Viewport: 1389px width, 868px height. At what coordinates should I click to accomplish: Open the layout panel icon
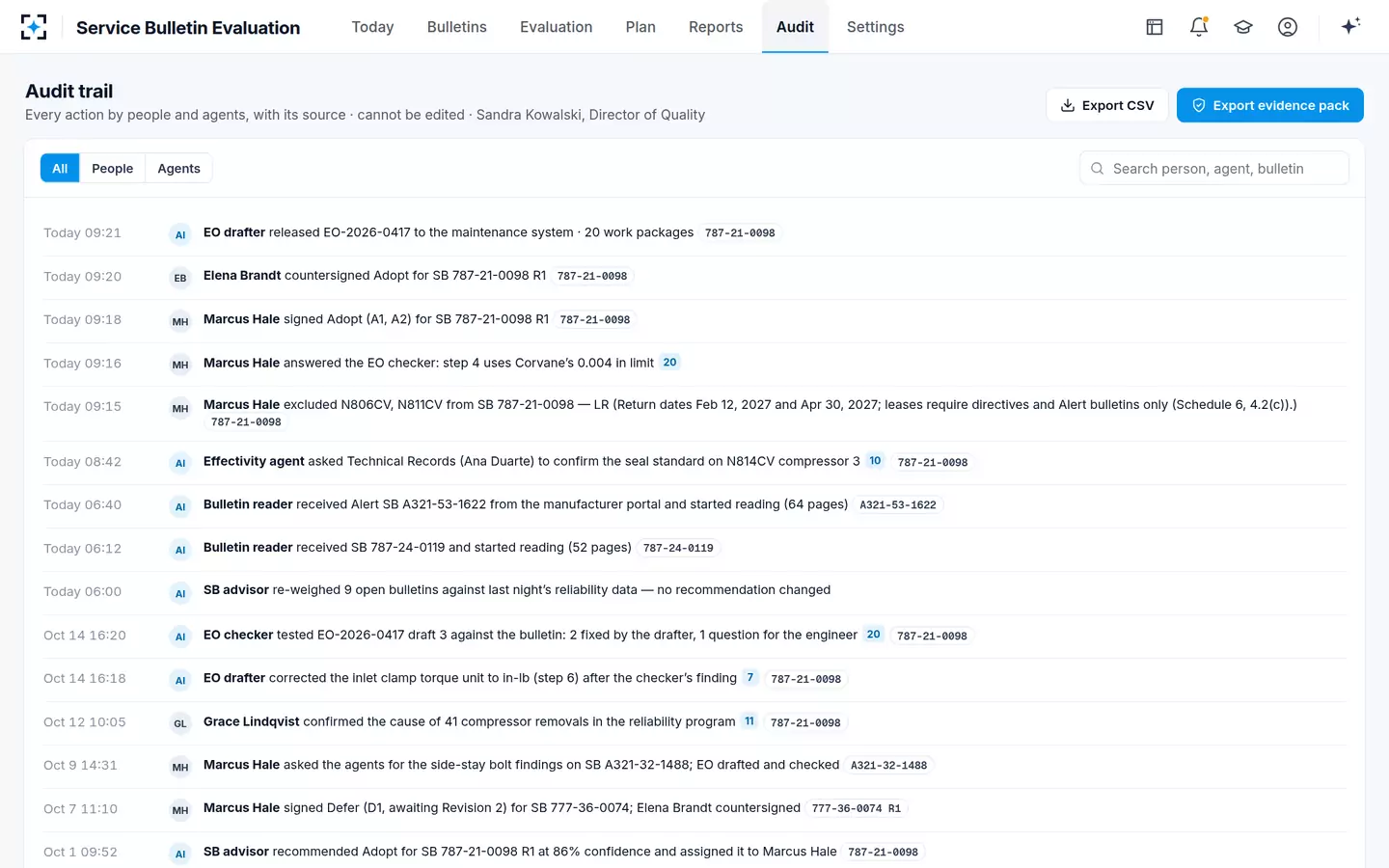(1155, 27)
